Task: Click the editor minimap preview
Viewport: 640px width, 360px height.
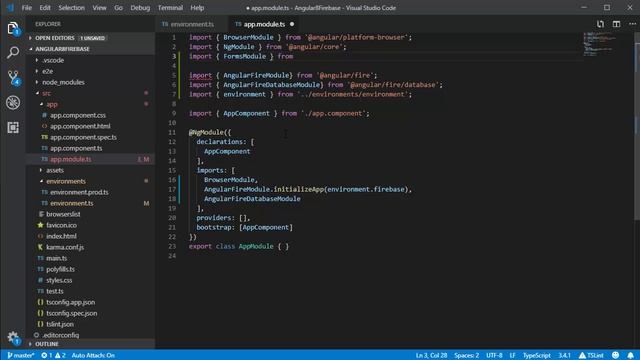Action: tap(599, 44)
